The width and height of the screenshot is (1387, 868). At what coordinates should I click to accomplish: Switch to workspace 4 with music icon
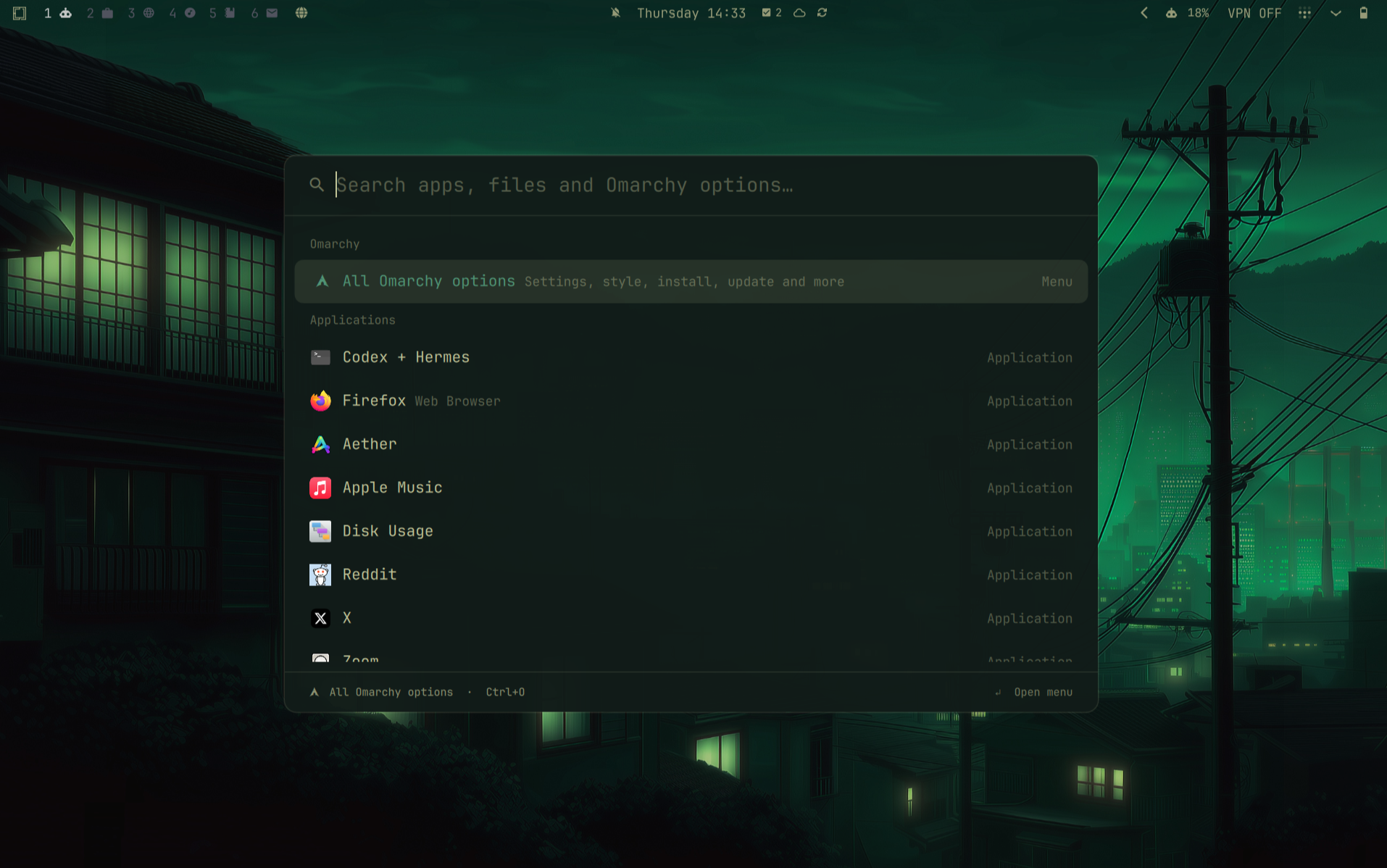pos(183,13)
